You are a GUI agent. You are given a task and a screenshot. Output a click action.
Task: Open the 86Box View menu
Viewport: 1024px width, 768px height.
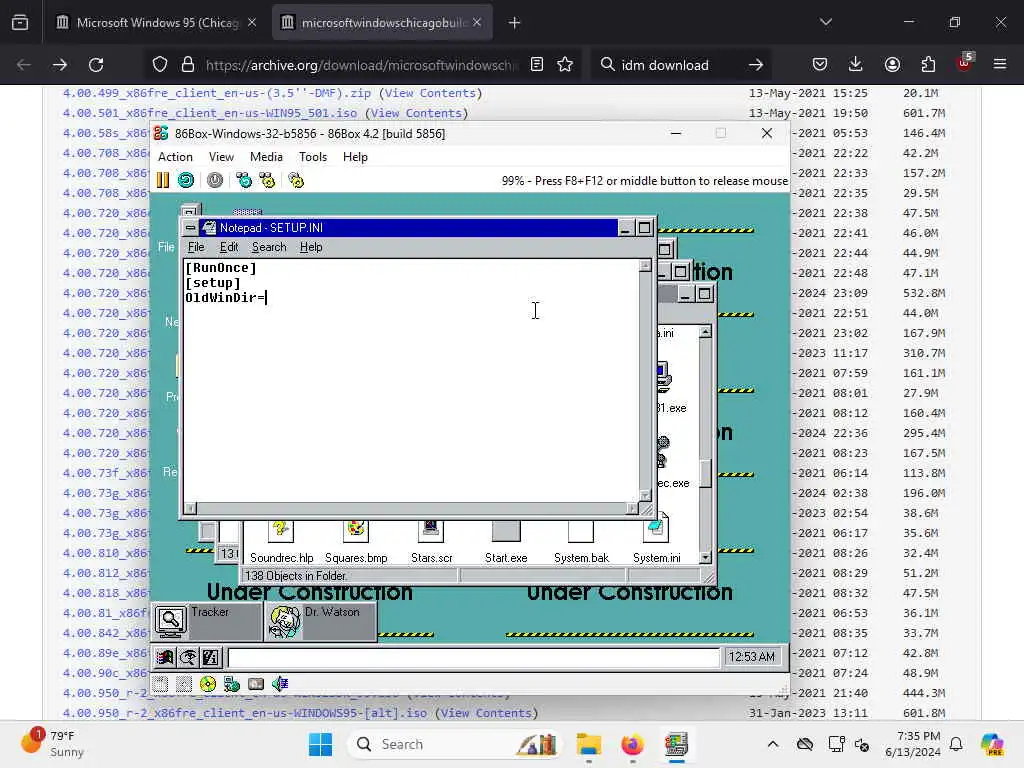coord(221,157)
